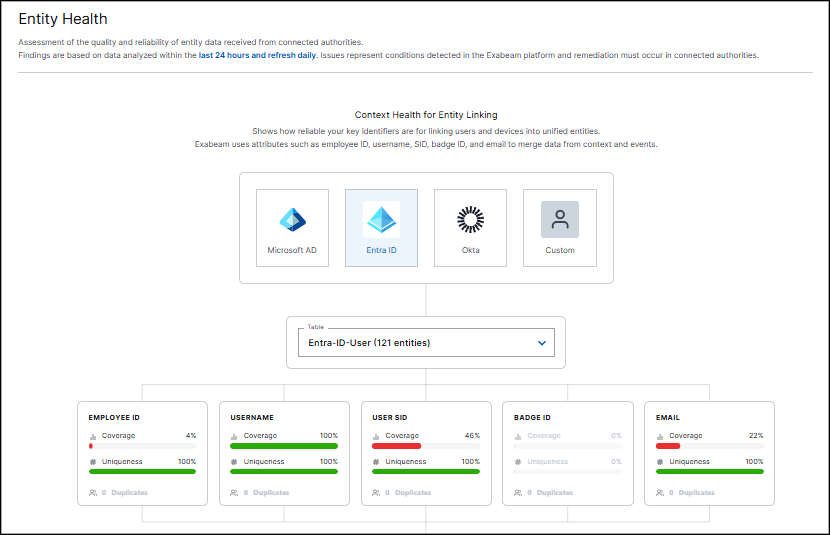Click the Badge ID Duplicates people icon
The image size is (830, 535).
tap(518, 493)
